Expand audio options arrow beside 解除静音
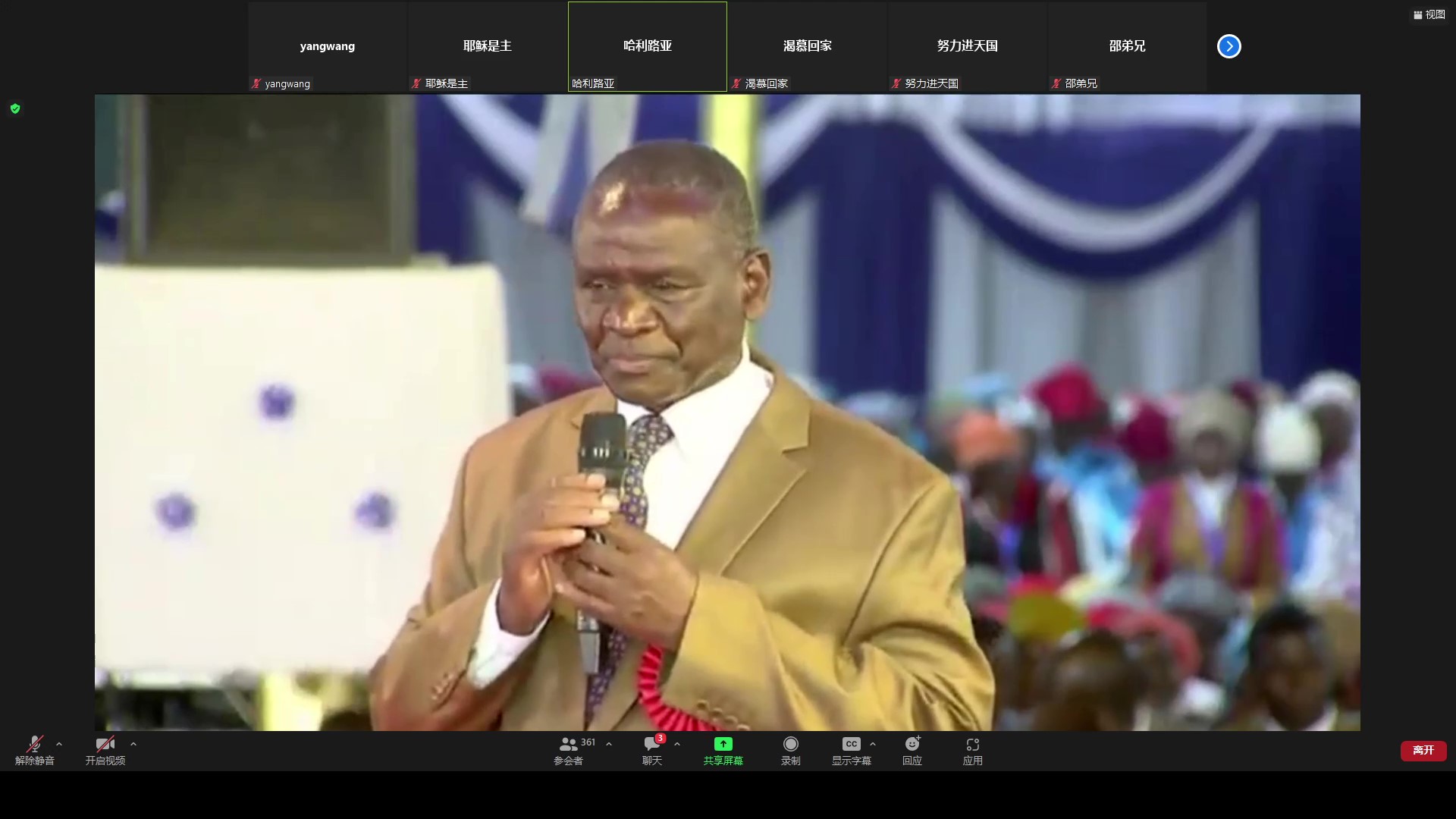This screenshot has height=819, width=1456. [x=59, y=744]
